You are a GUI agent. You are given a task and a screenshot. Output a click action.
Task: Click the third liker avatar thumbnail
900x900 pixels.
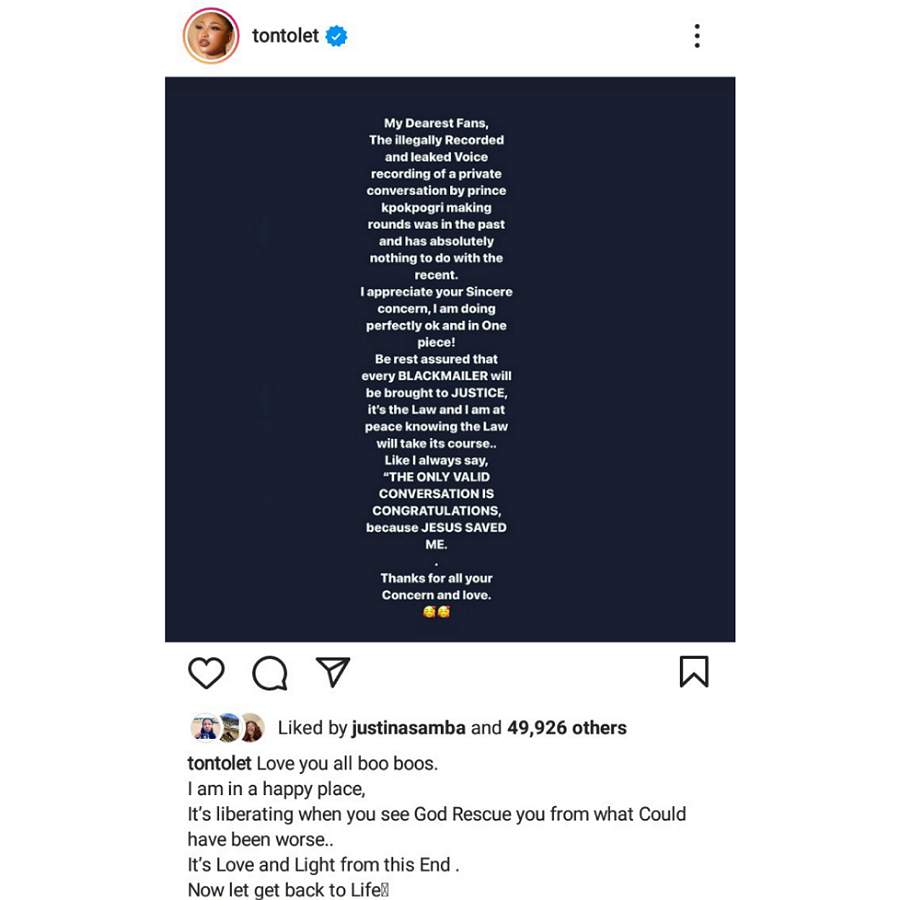pyautogui.click(x=252, y=728)
